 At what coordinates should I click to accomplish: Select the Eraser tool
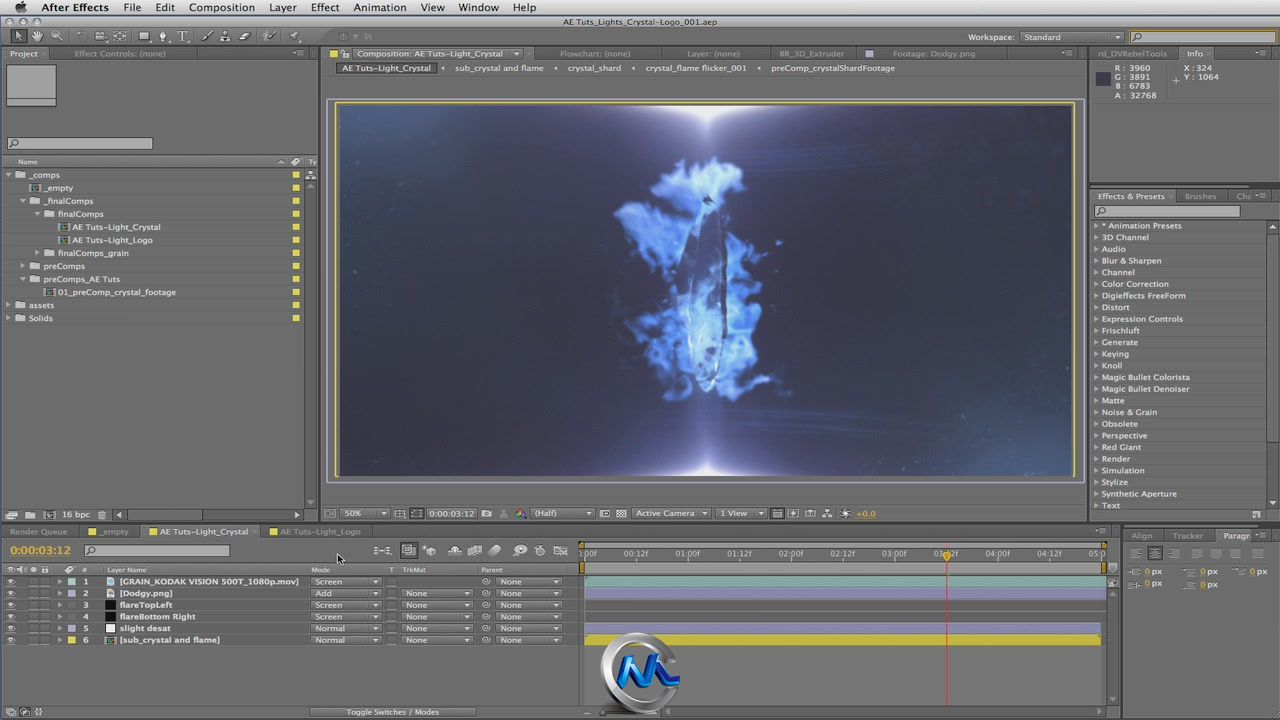pos(244,36)
